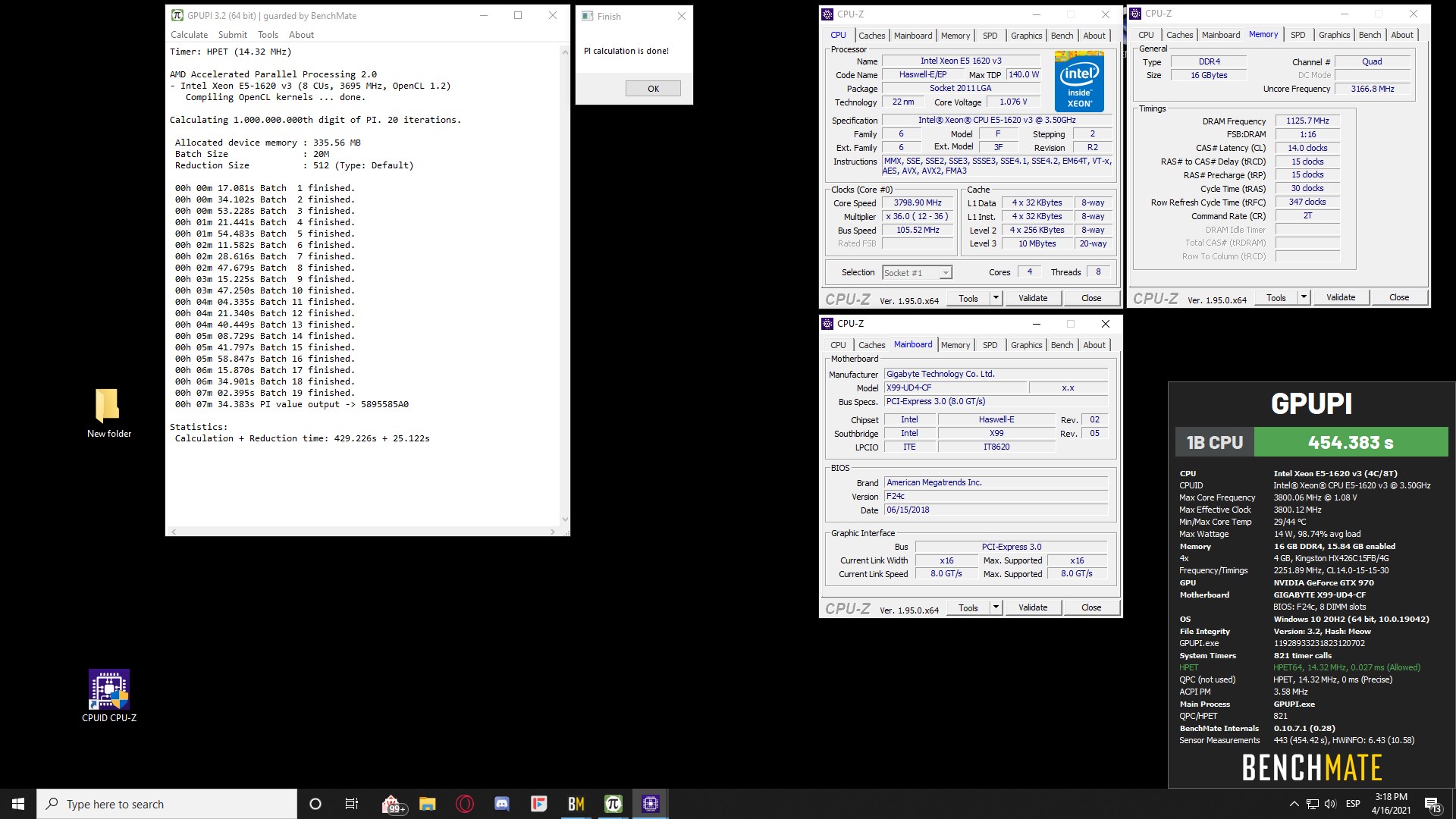Click Close button in Mainboard CPU-Z window
Viewport: 1456px width, 819px height.
coord(1091,607)
